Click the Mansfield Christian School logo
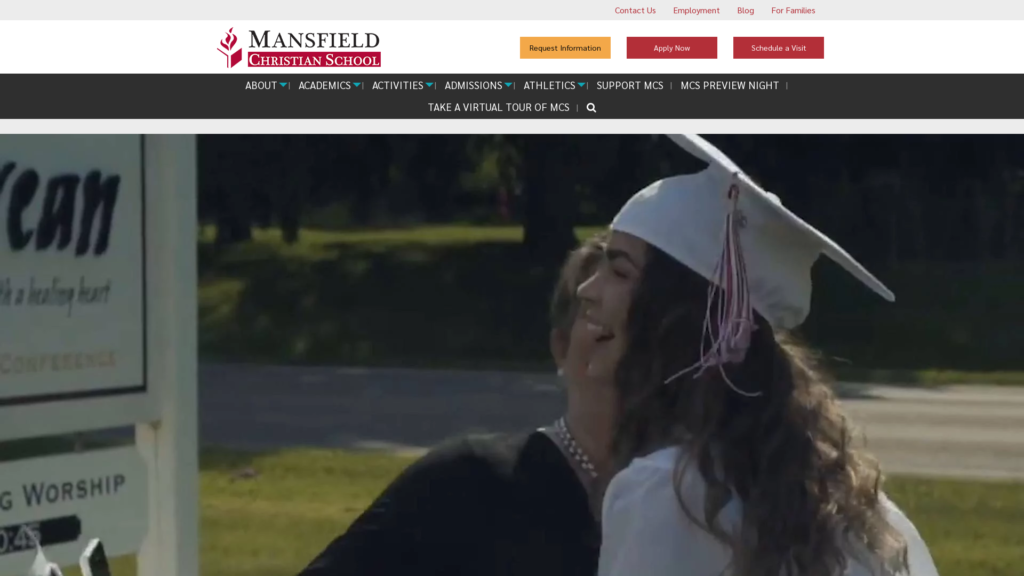The width and height of the screenshot is (1024, 576). [x=298, y=47]
